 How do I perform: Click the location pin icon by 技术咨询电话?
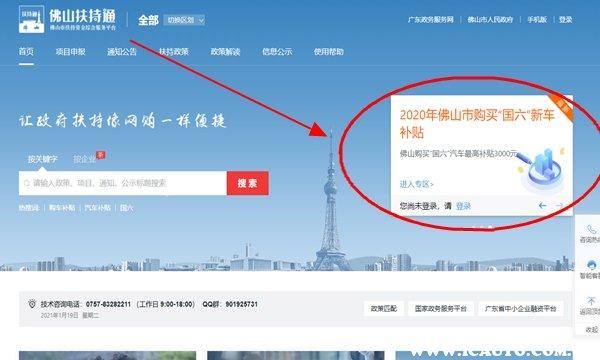tap(32, 304)
